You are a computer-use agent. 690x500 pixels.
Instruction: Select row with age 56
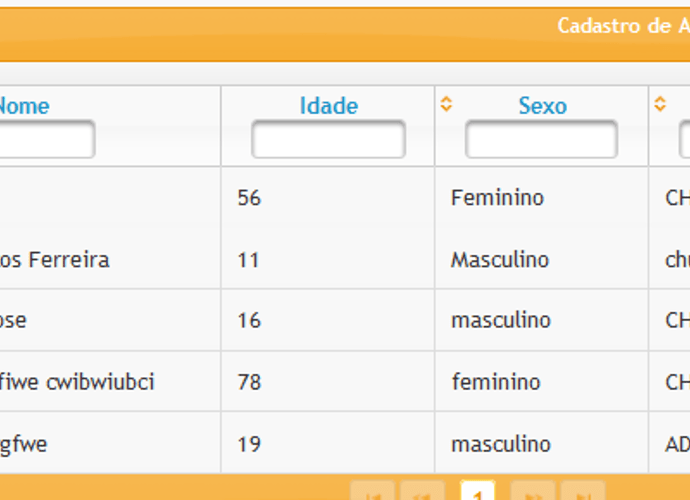[x=249, y=198]
